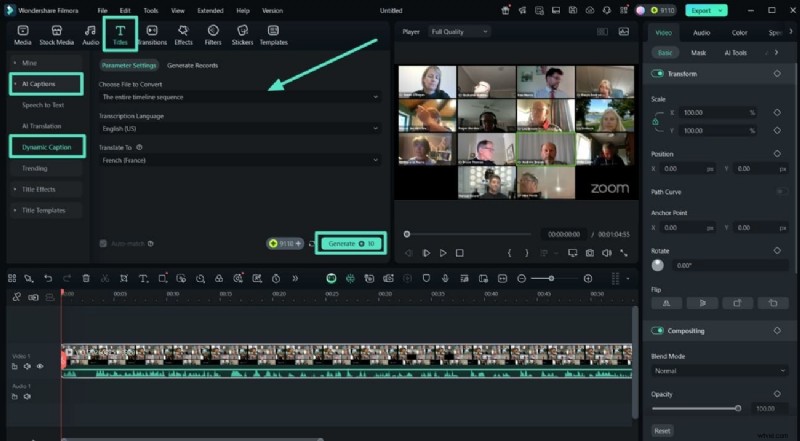Open the Transitions library

[151, 35]
